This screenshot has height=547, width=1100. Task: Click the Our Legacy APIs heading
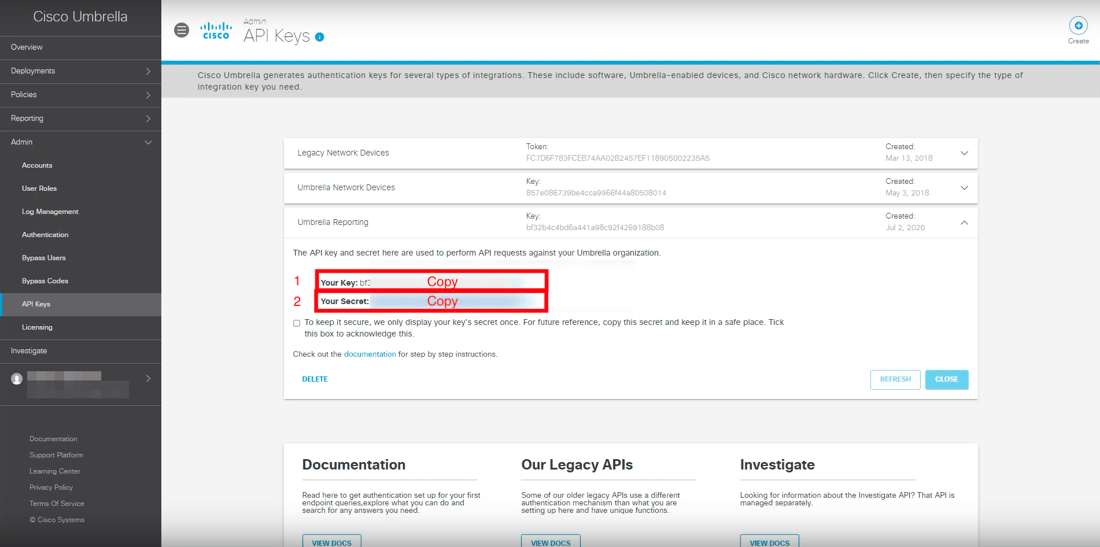click(x=577, y=464)
